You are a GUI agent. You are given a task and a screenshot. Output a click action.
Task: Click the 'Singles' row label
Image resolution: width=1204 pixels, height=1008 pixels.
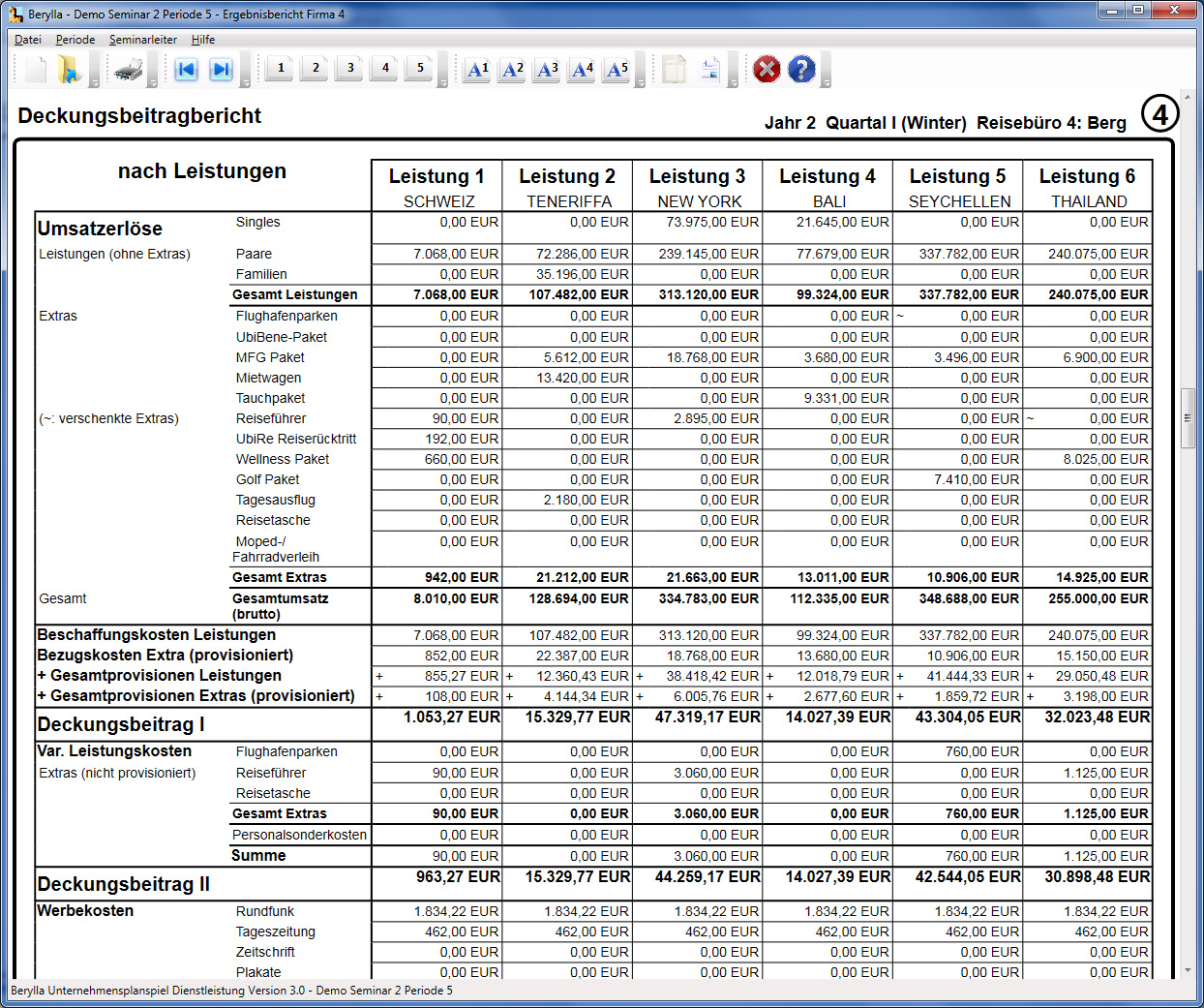[257, 222]
